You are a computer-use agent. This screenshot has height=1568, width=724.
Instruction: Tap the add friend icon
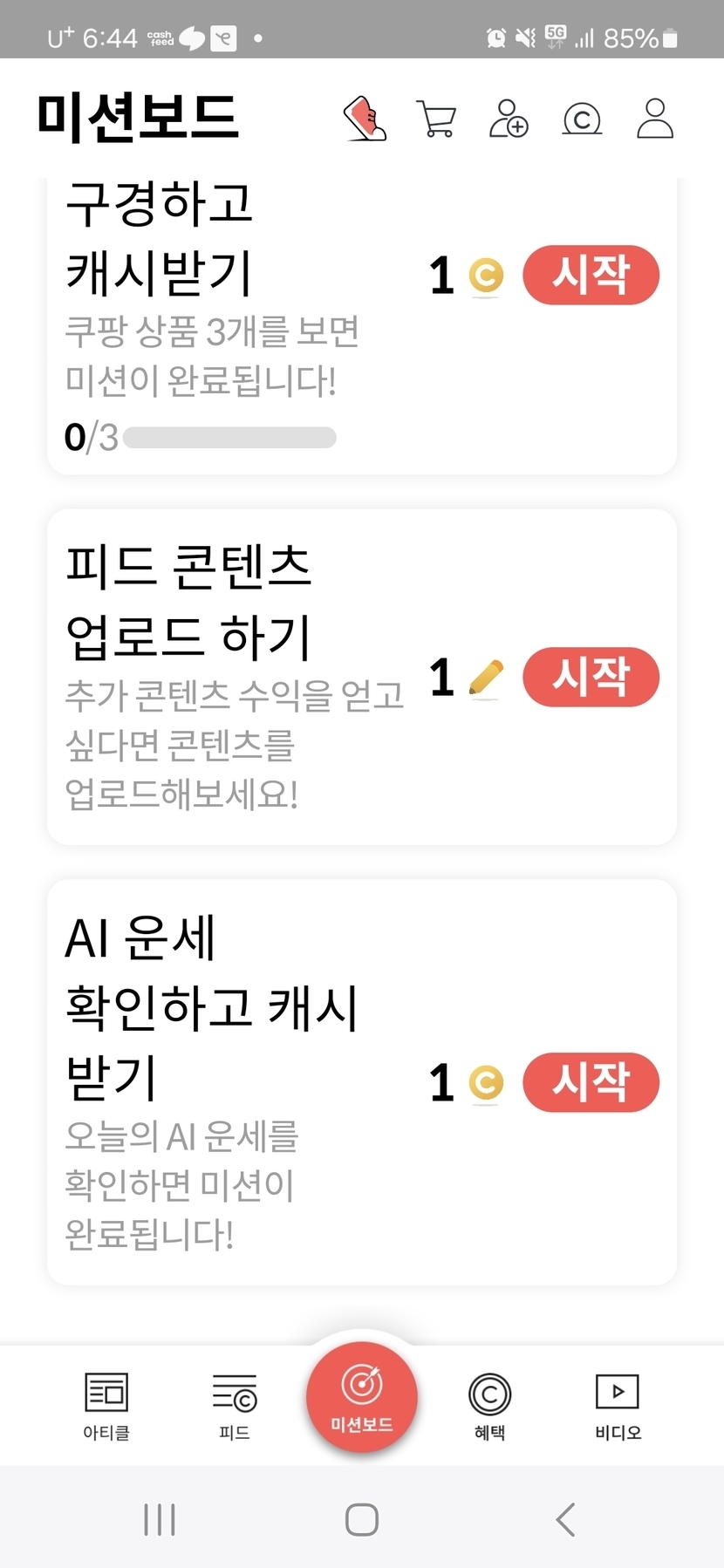509,119
